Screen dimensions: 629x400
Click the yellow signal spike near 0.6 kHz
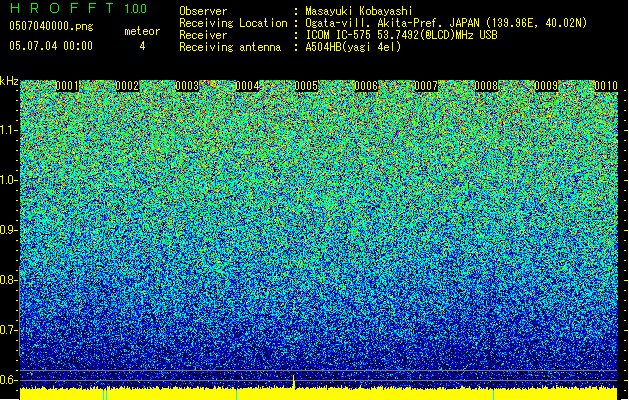[294, 382]
